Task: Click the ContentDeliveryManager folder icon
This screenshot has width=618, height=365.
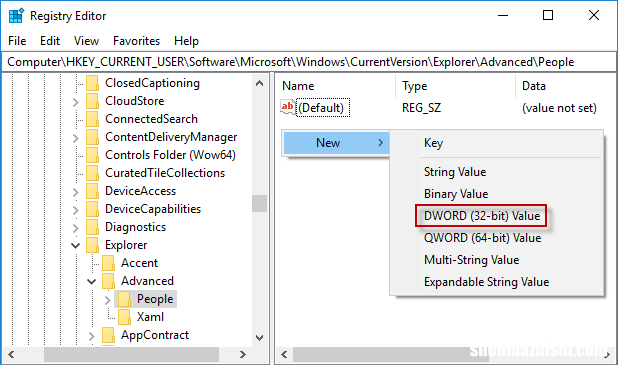Action: click(x=93, y=137)
